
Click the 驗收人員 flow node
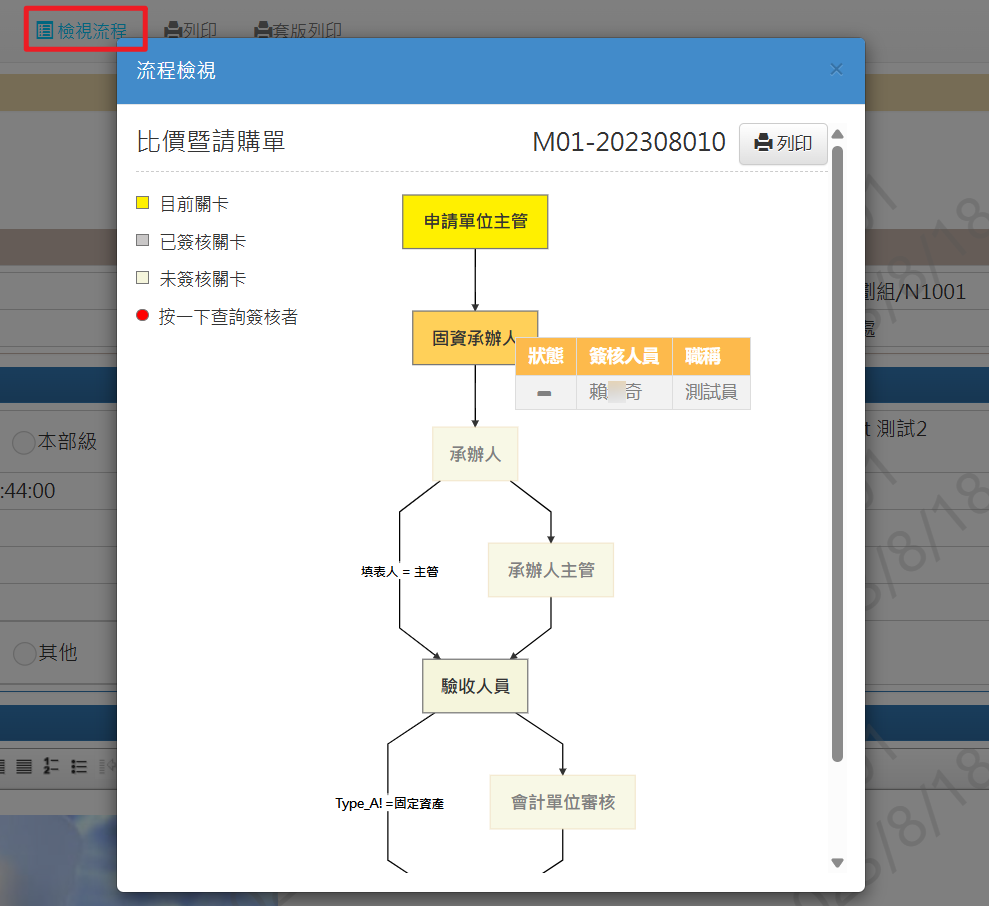point(475,686)
